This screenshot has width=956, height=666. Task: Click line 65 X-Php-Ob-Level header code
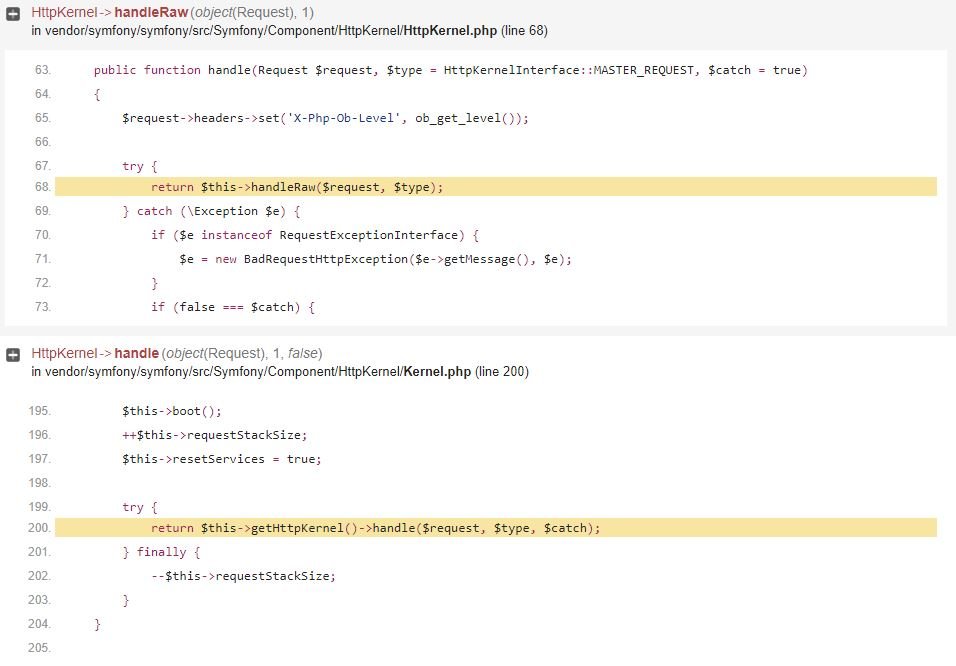(x=325, y=118)
